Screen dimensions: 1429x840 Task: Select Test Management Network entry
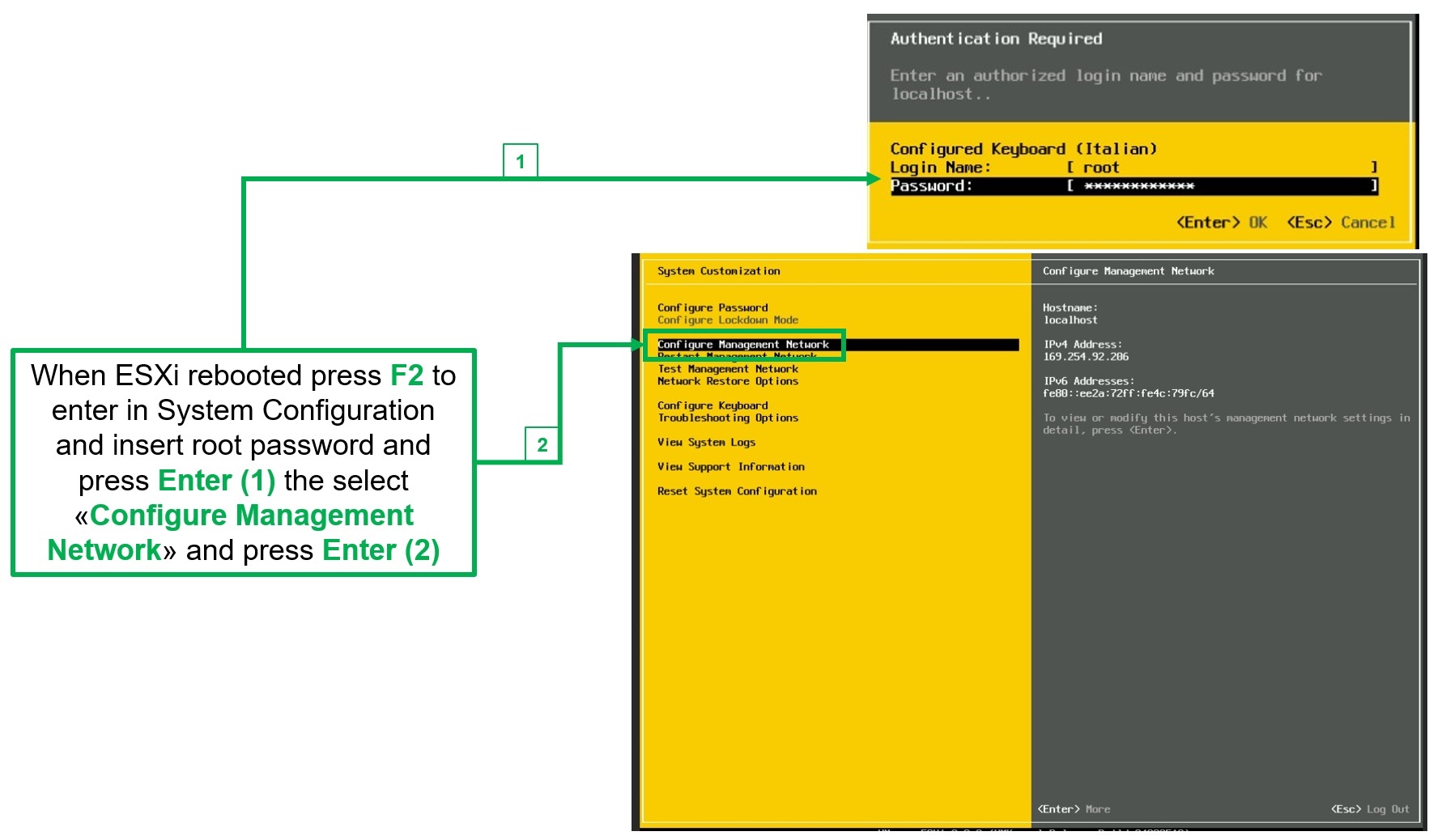pos(728,369)
